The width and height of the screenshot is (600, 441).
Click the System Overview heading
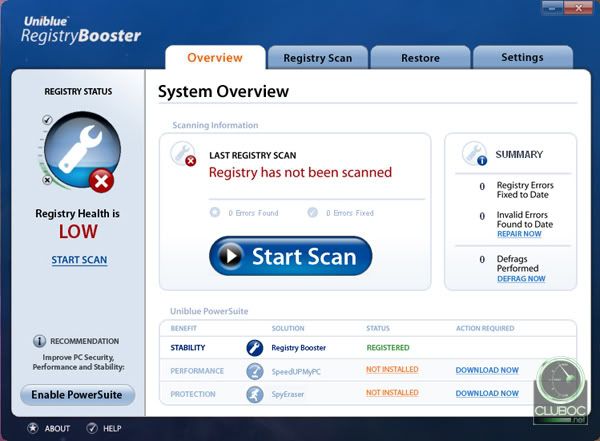[x=223, y=91]
